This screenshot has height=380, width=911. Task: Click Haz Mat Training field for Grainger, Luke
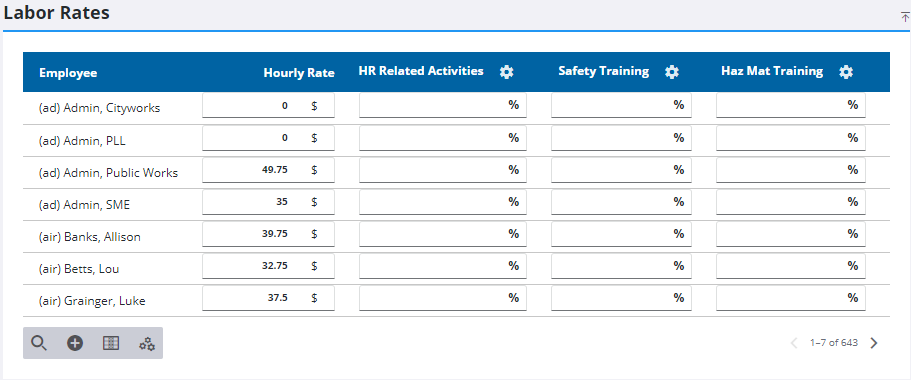pos(791,297)
